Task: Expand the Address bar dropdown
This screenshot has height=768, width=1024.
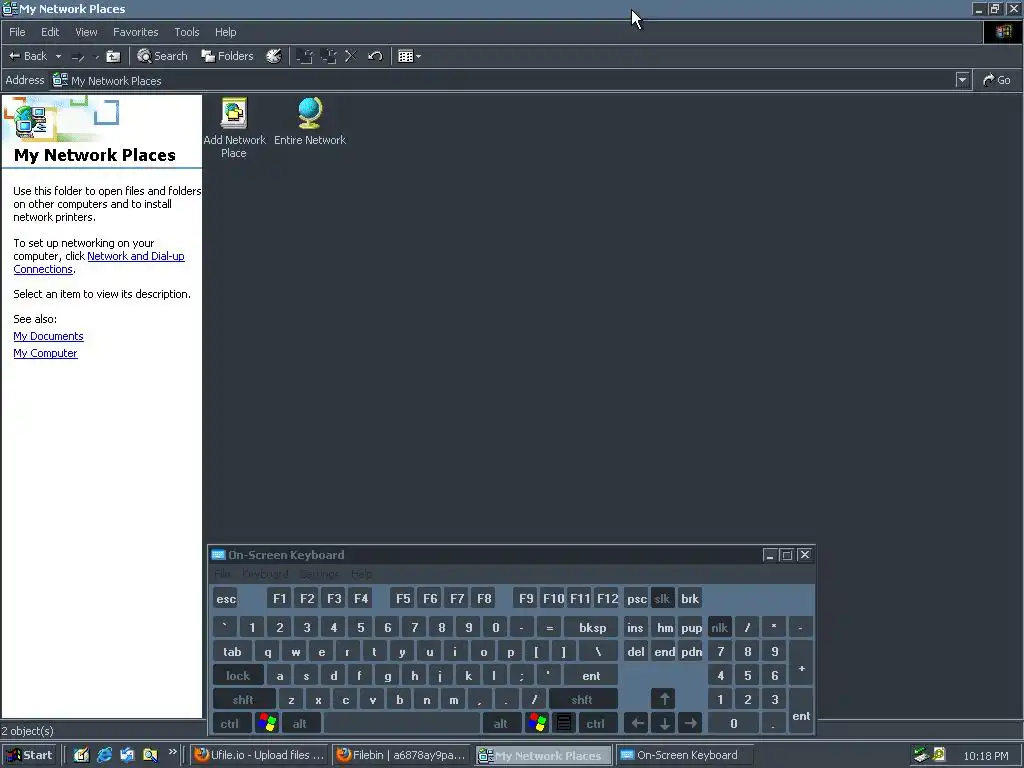Action: pos(962,80)
